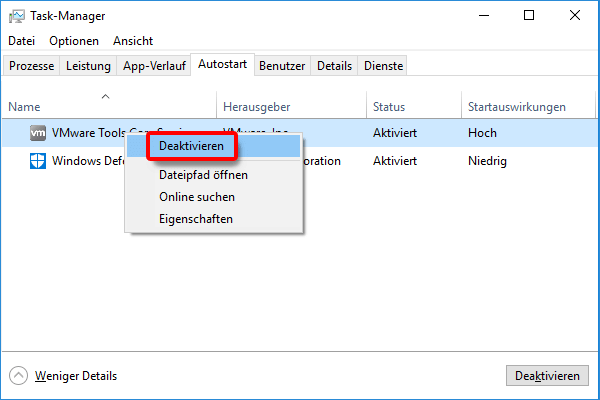Click the Hoch startup impact value
Screen dimensions: 600x400
click(482, 133)
